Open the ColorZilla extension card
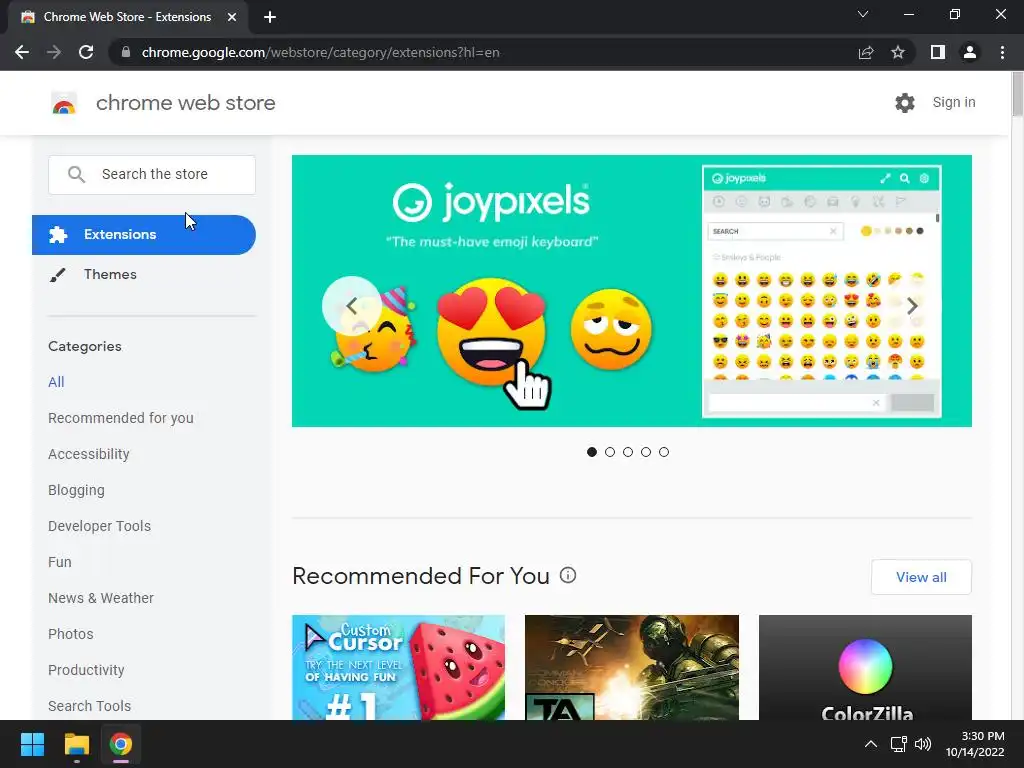Screen dimensions: 1024x768 point(865,667)
